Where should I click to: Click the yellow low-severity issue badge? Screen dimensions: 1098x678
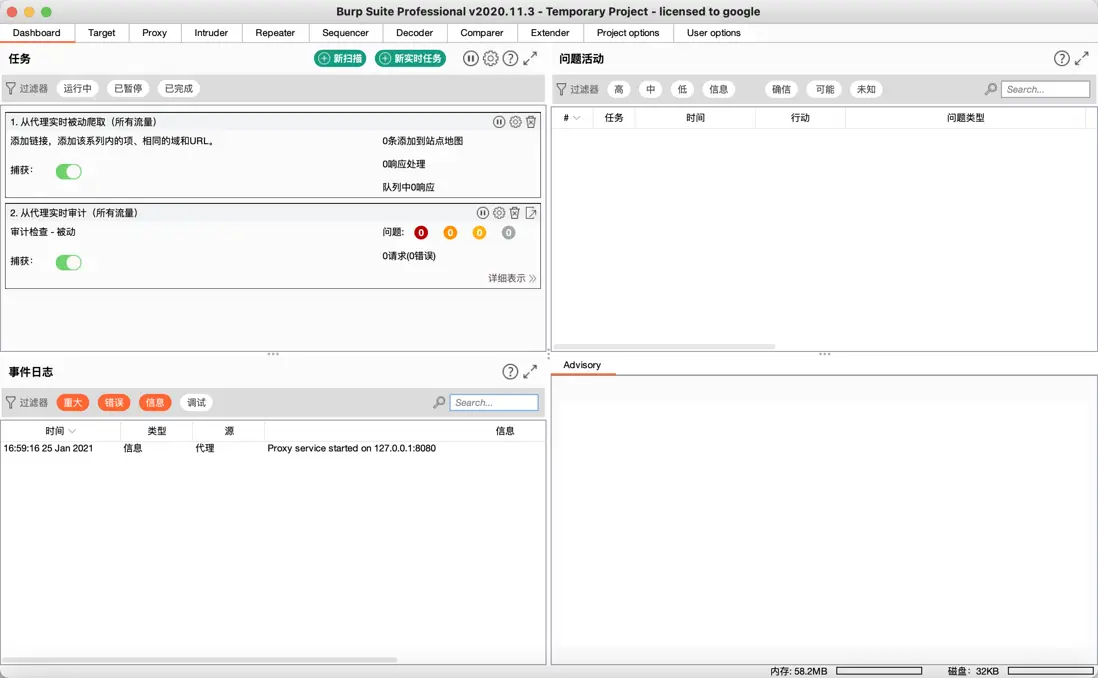[x=479, y=233]
